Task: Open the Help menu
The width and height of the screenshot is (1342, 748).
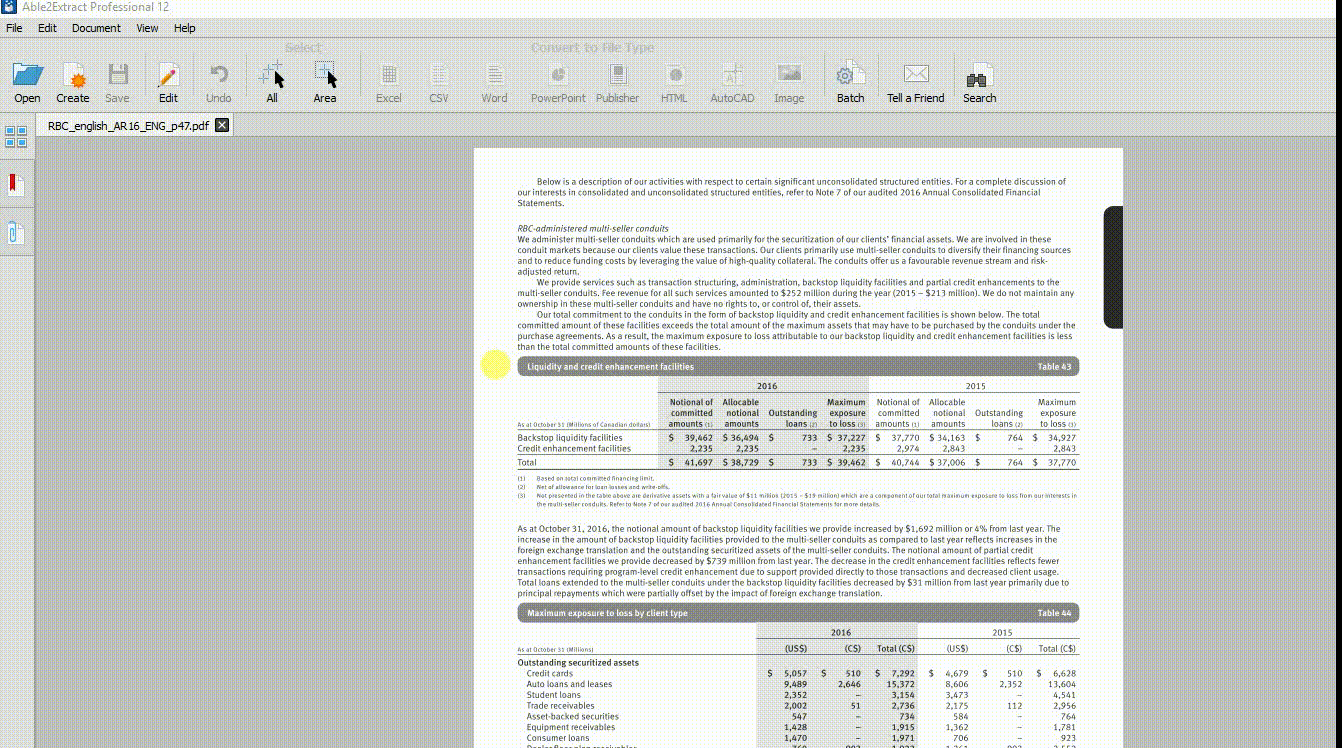Action: pos(185,28)
